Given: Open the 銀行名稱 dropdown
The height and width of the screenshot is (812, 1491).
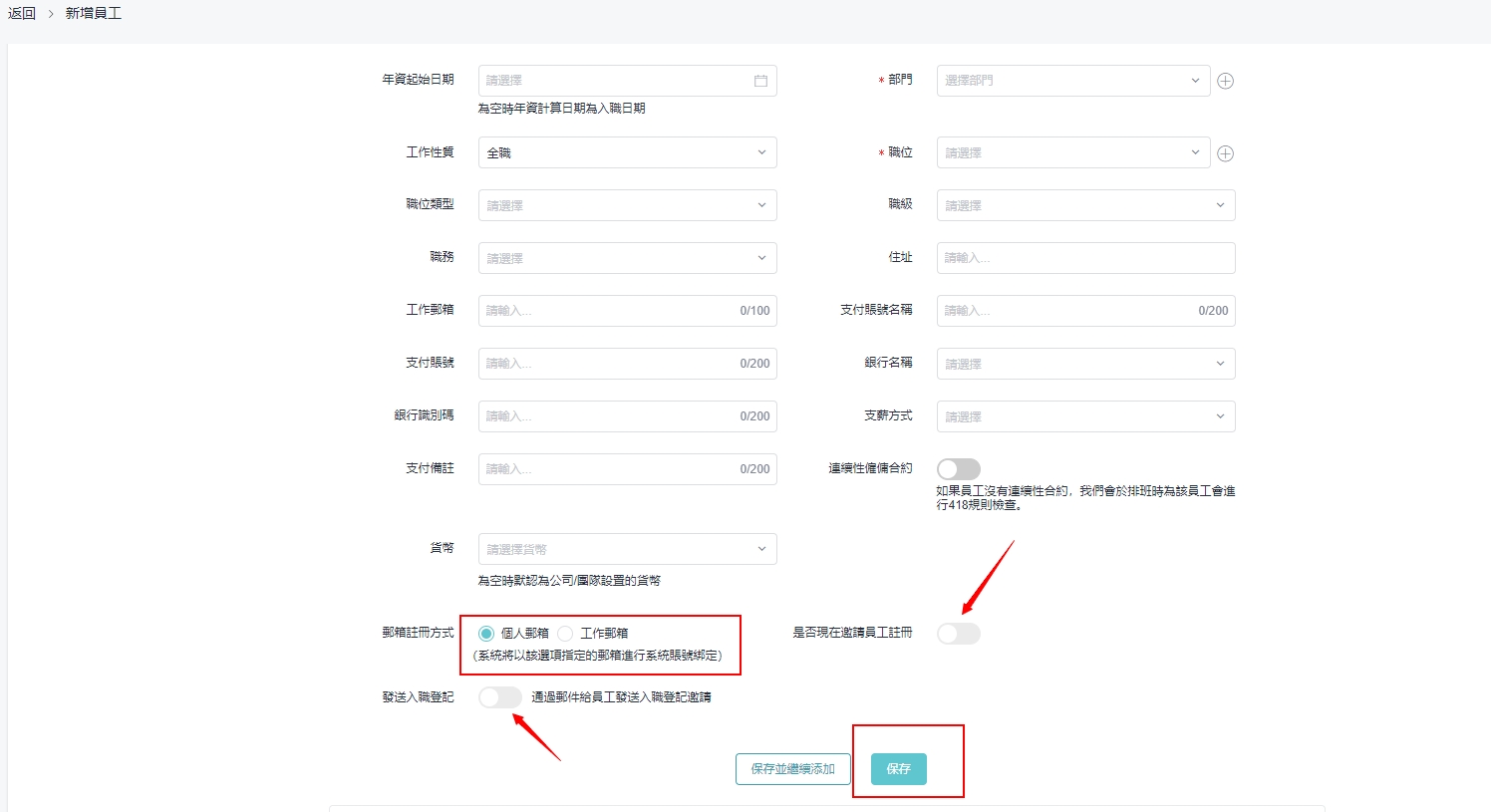Looking at the screenshot, I should (1085, 364).
